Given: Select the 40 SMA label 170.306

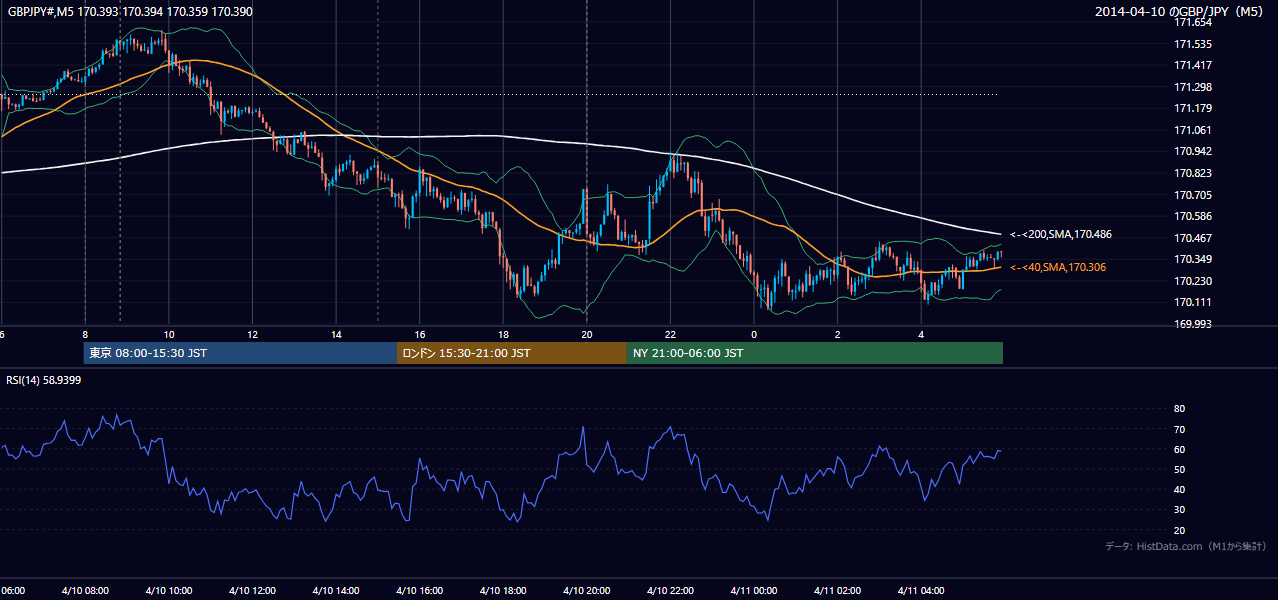Looking at the screenshot, I should [x=1058, y=267].
